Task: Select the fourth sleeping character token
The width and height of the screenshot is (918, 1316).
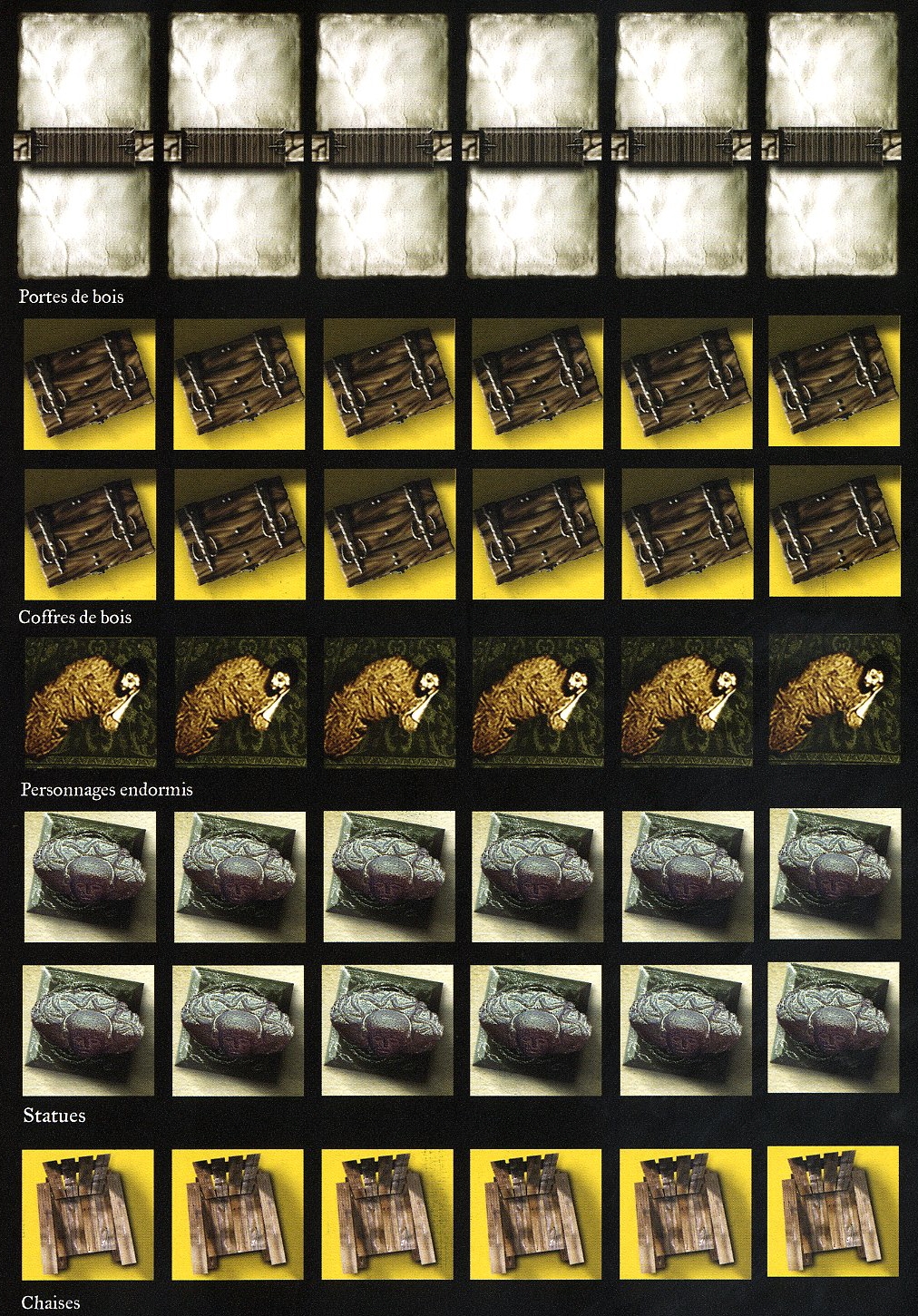Action: pos(537,700)
